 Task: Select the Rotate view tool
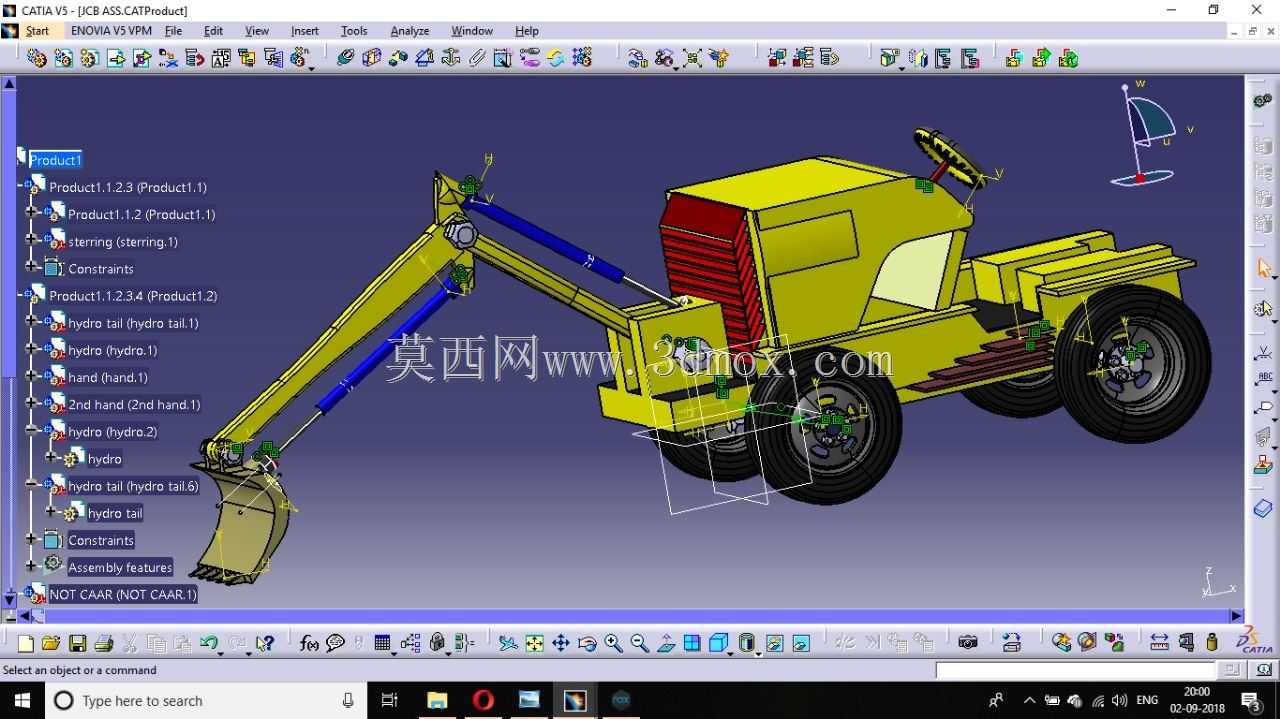pyautogui.click(x=587, y=643)
